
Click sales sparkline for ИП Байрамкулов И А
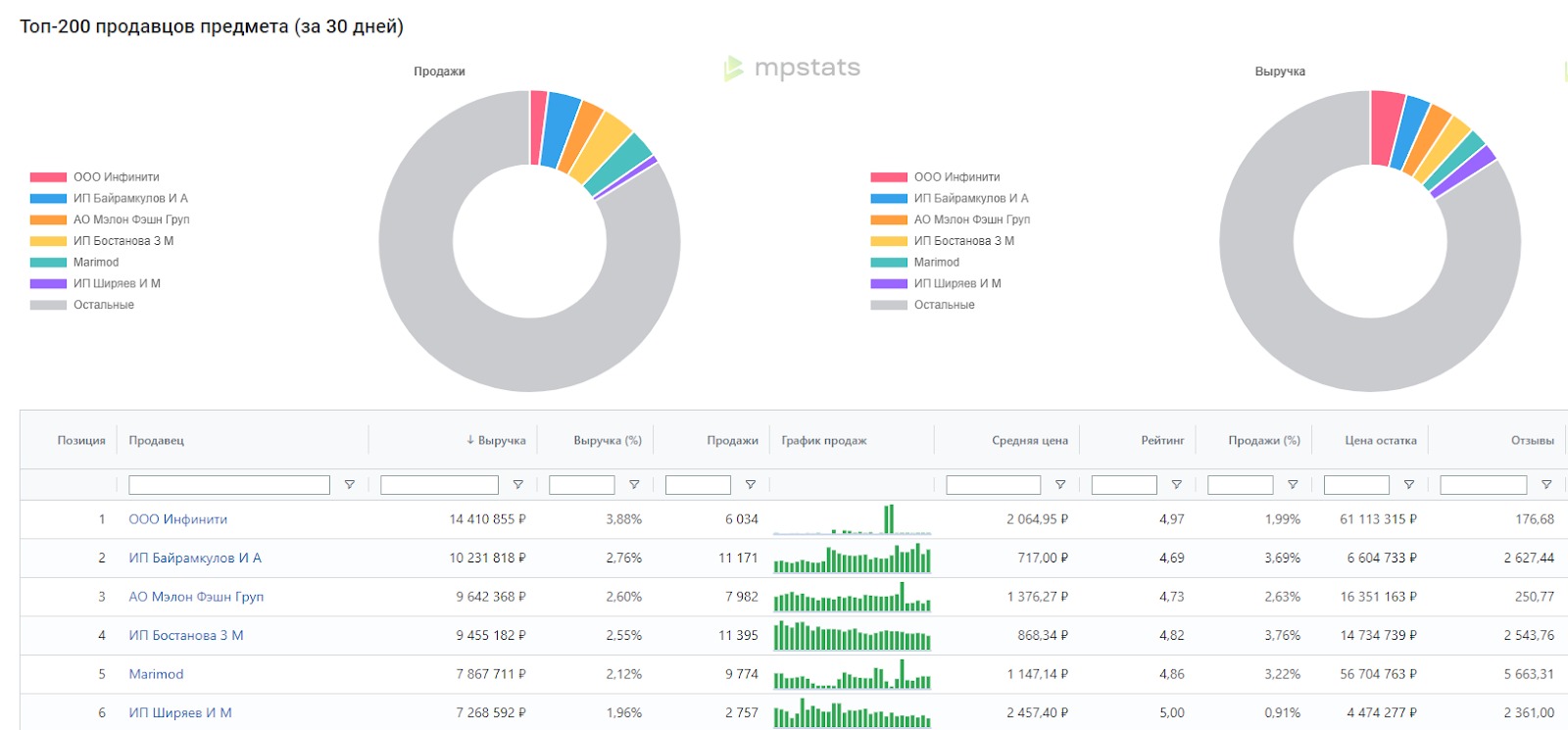pos(852,559)
